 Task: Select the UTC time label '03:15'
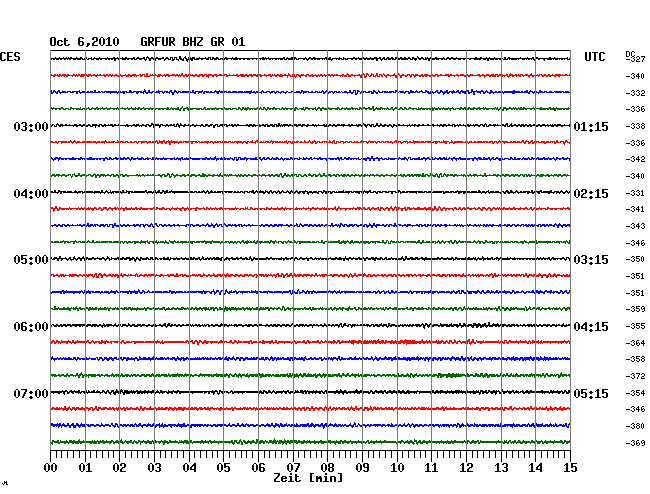tap(591, 260)
